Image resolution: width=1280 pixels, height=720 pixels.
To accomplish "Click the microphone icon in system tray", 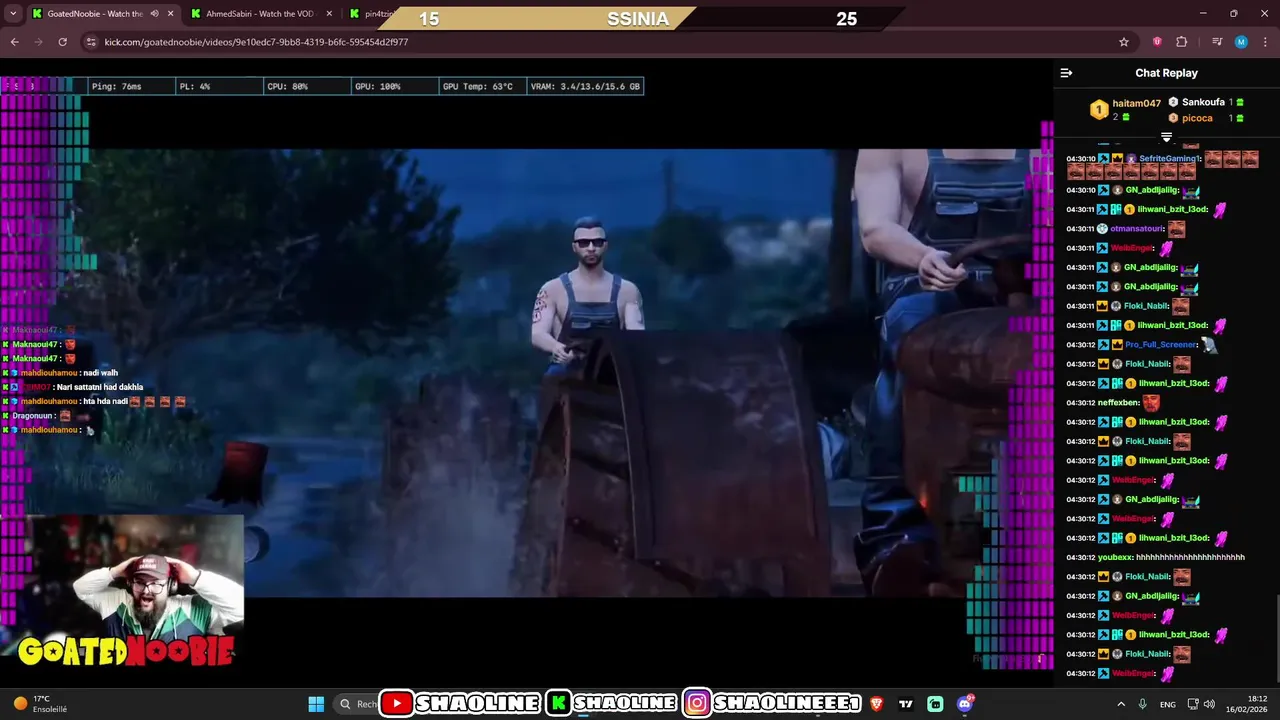I will (1142, 704).
